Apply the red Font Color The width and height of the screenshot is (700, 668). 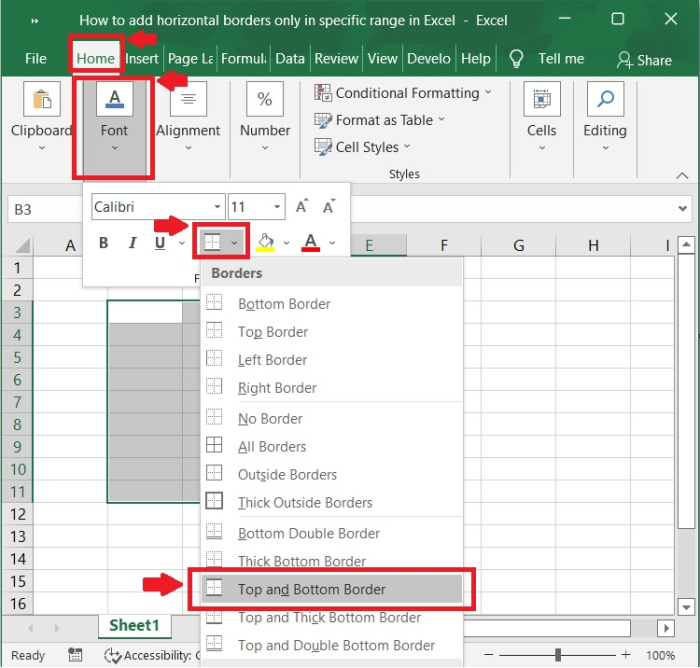tap(311, 242)
